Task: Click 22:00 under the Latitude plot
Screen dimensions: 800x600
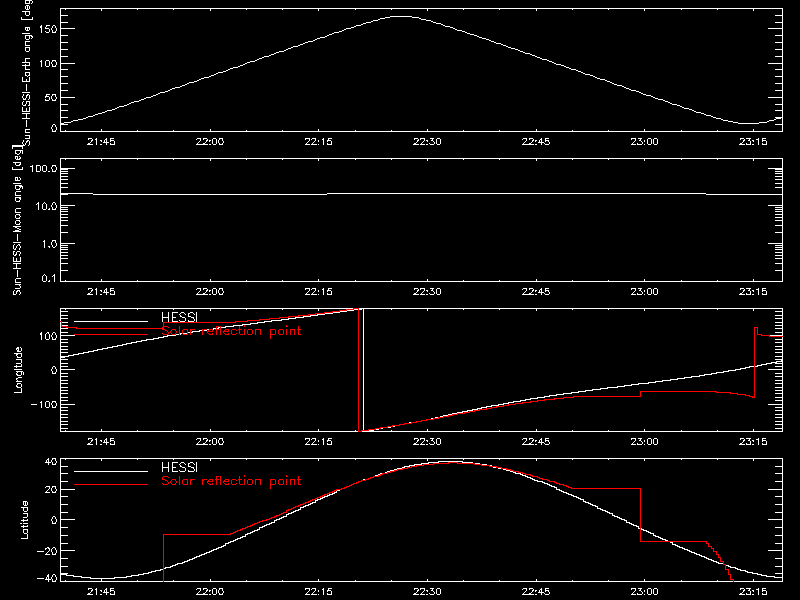Action: (x=210, y=591)
